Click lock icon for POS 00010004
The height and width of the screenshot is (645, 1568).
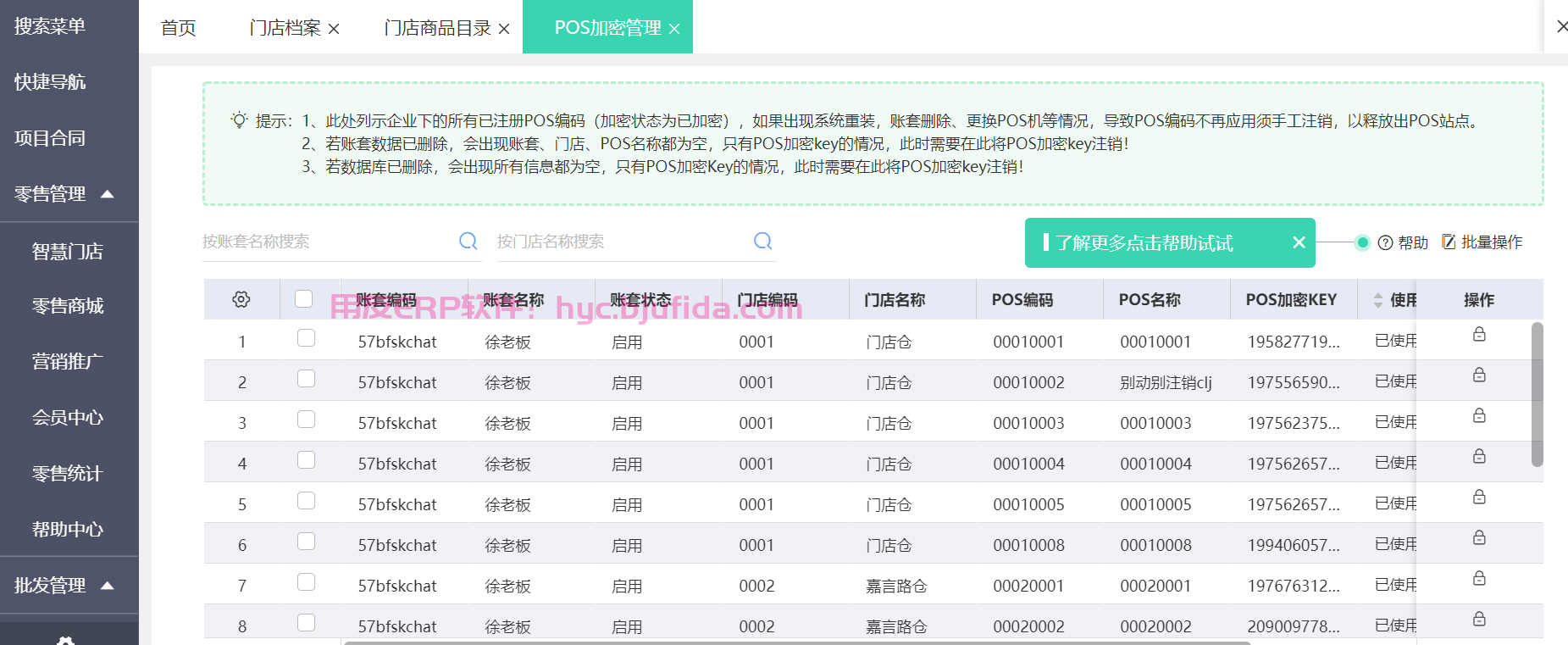click(x=1479, y=456)
